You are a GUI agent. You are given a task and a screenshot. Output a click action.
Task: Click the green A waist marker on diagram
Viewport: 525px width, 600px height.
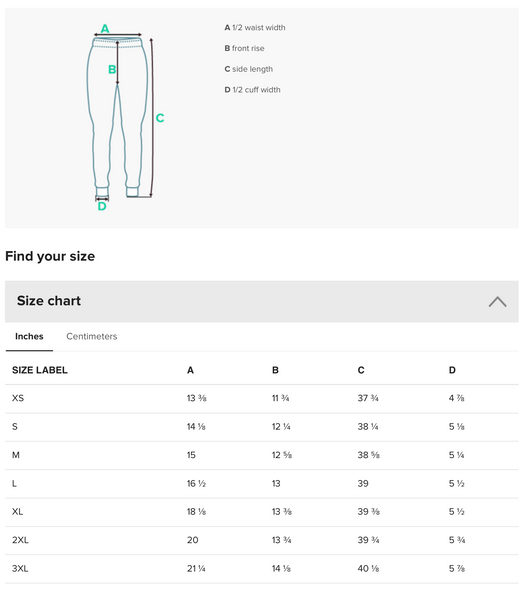105,28
